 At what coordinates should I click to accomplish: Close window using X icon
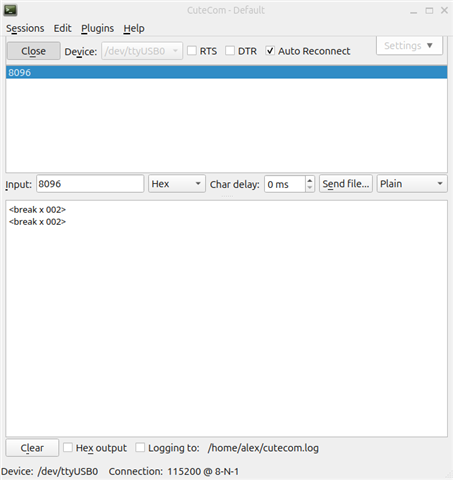[444, 10]
